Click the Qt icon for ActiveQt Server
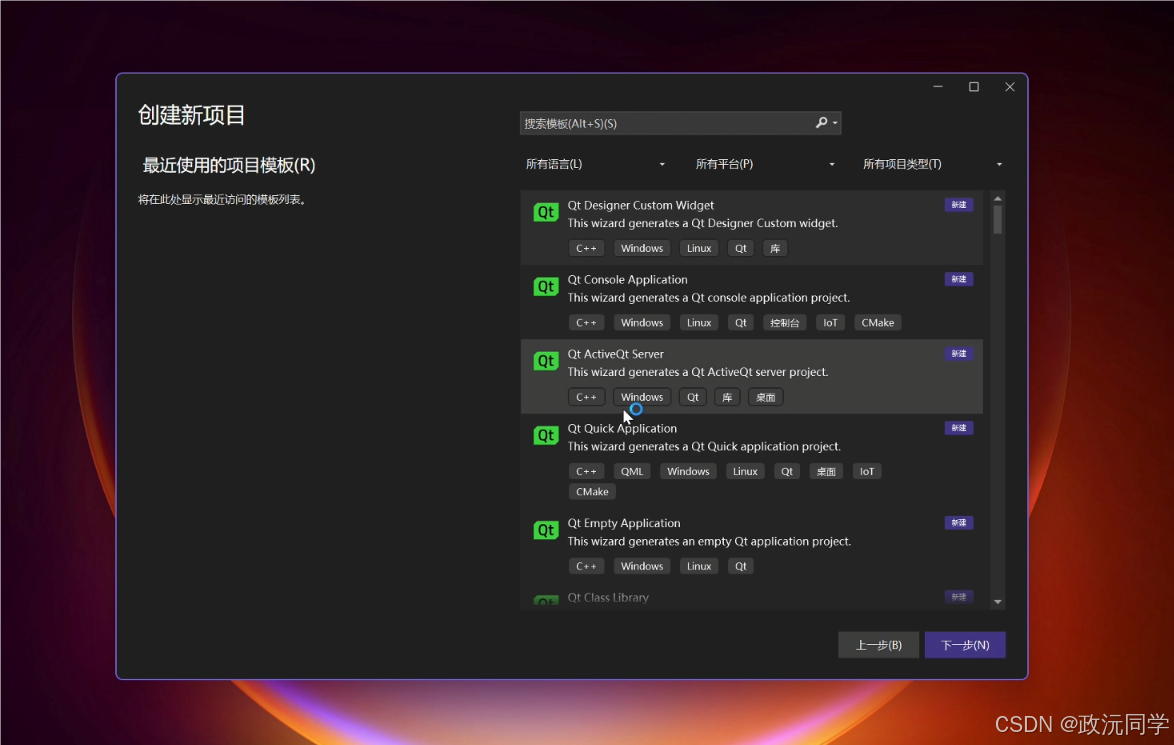The width and height of the screenshot is (1174, 745). 546,361
